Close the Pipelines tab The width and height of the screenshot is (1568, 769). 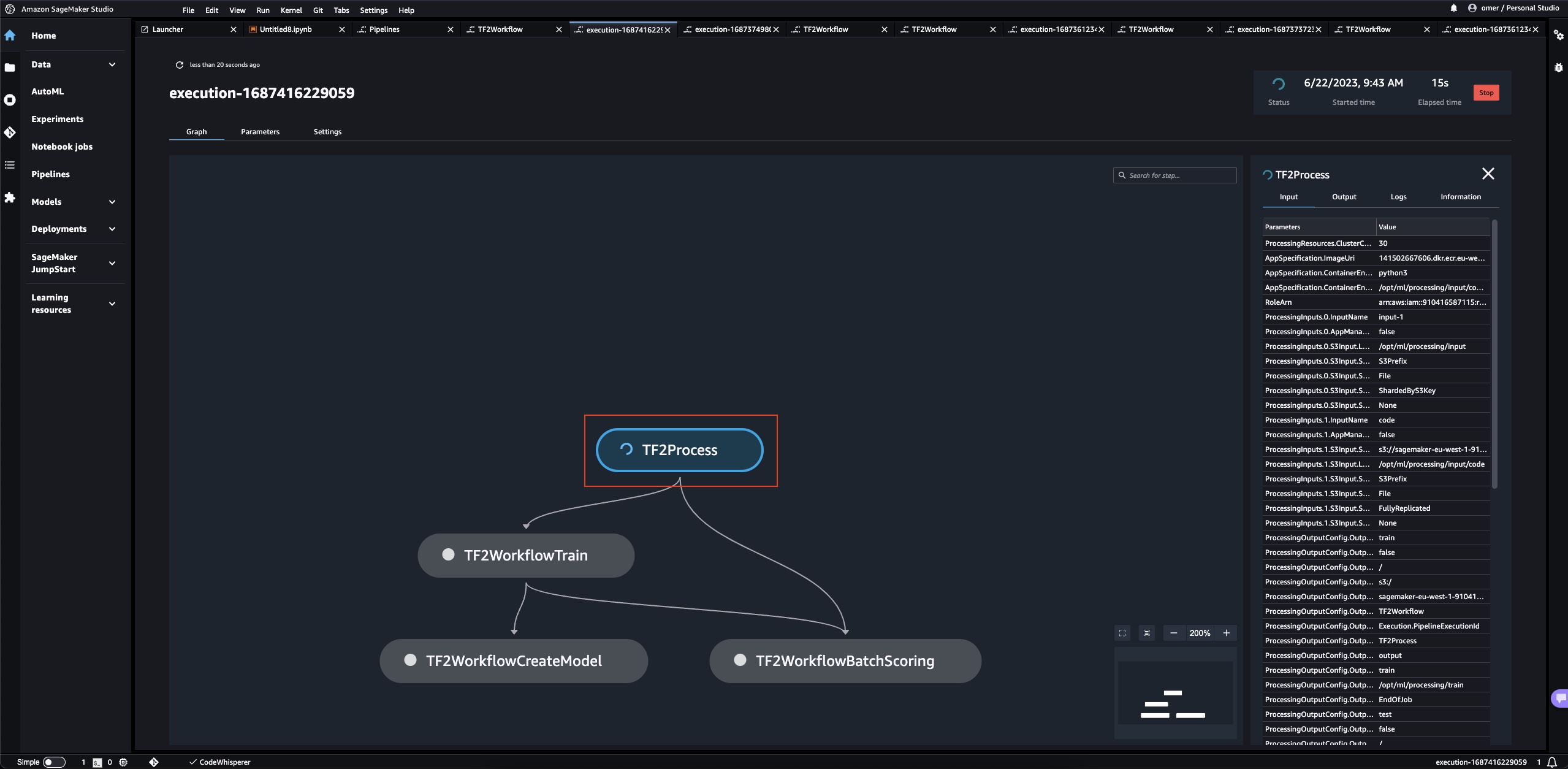pyautogui.click(x=451, y=29)
